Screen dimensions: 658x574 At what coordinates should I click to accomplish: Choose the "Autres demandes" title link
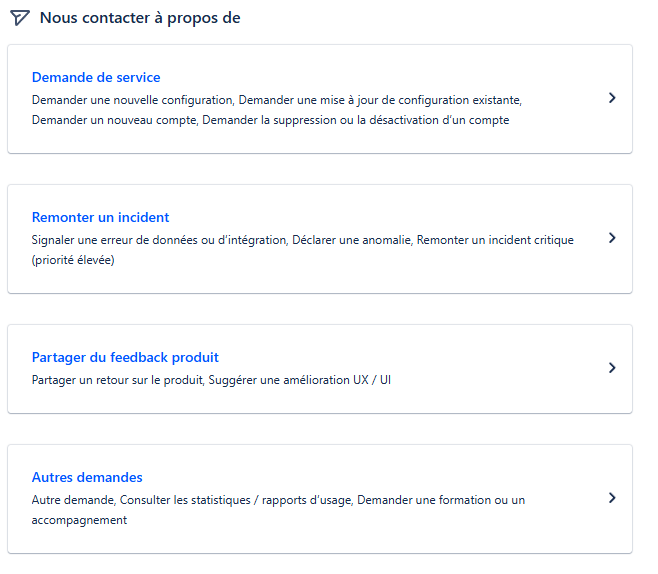pyautogui.click(x=87, y=477)
